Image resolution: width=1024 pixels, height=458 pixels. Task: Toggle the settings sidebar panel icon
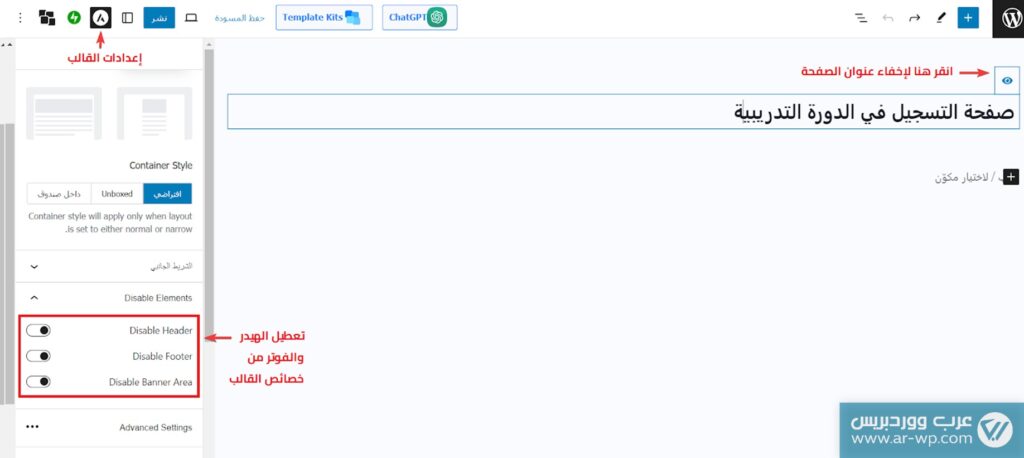tap(127, 18)
